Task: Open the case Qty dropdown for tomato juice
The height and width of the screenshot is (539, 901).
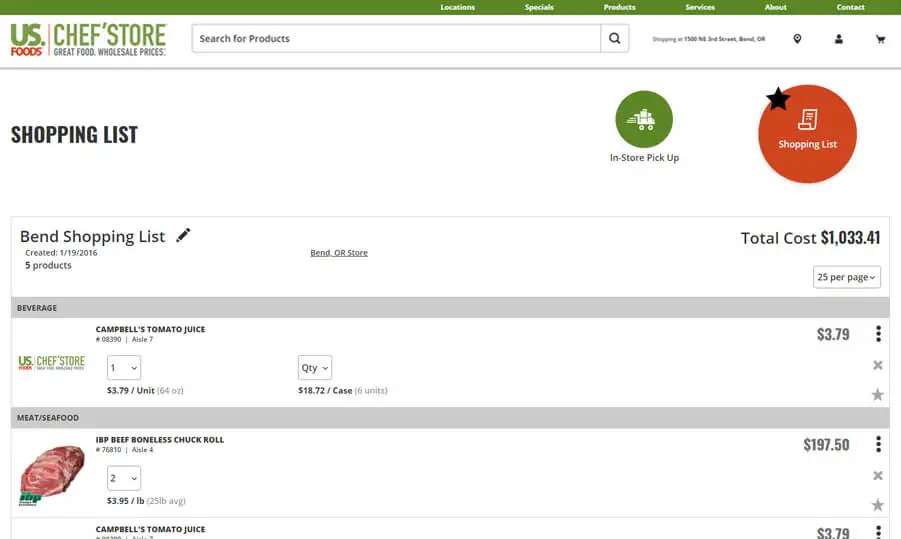Action: (315, 368)
